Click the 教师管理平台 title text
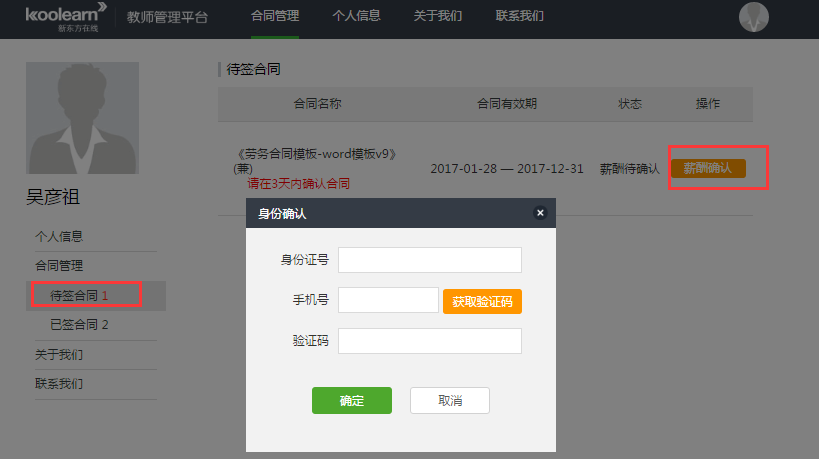Image resolution: width=819 pixels, height=459 pixels. click(167, 17)
